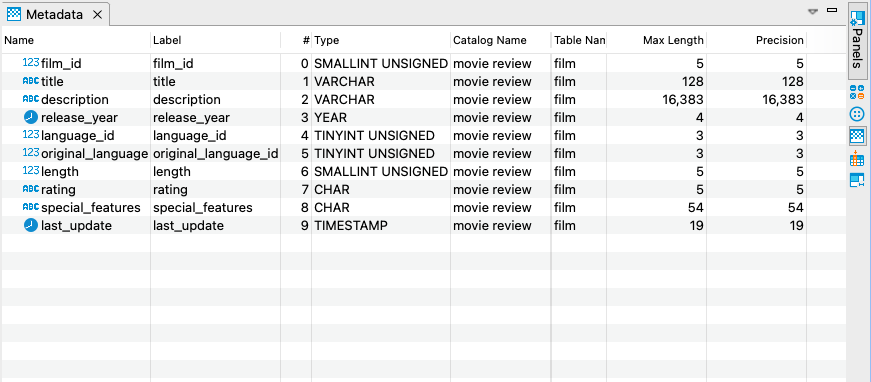Select the title name cell
This screenshot has width=871, height=382.
click(52, 82)
